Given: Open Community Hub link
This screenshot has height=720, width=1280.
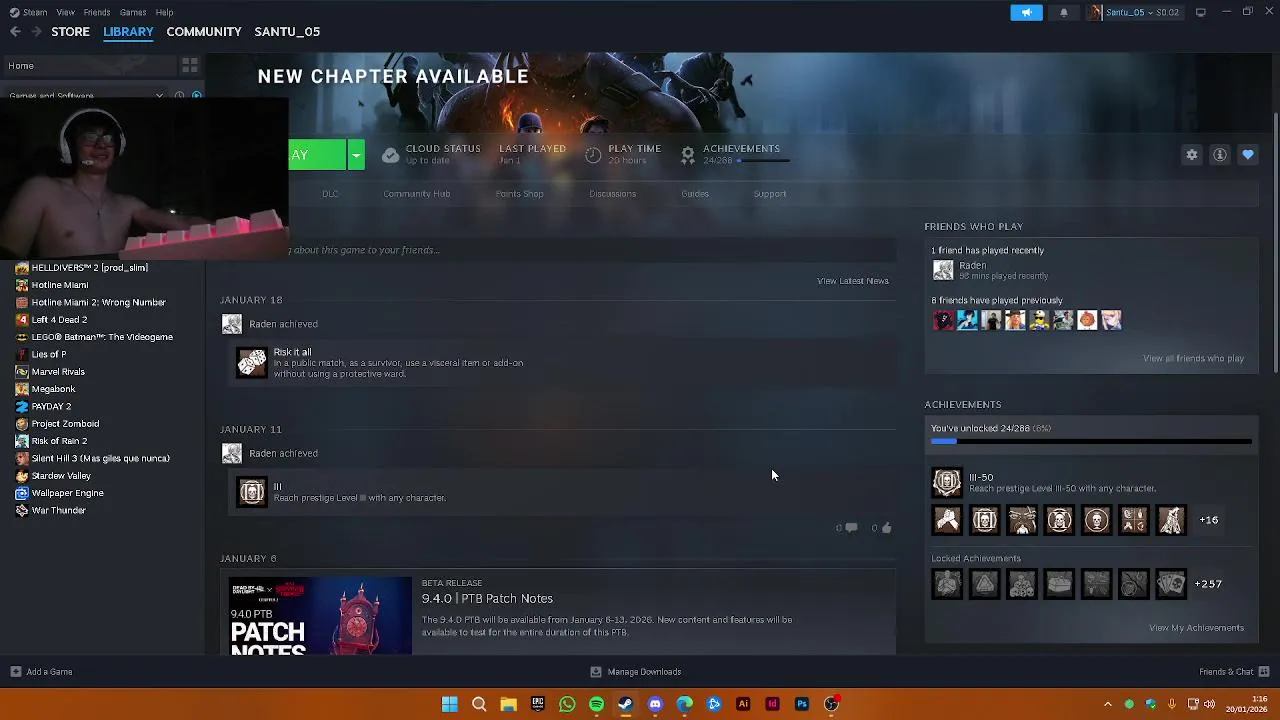Looking at the screenshot, I should coord(417,194).
